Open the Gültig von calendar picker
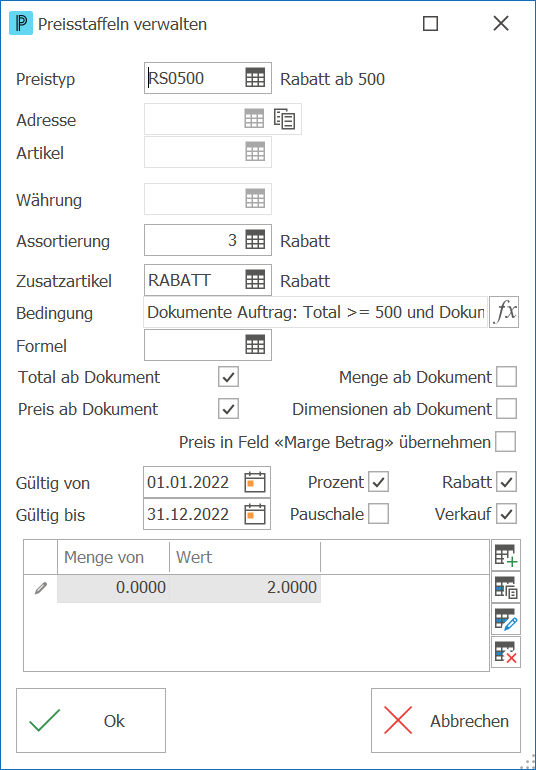The width and height of the screenshot is (536, 770). (255, 482)
